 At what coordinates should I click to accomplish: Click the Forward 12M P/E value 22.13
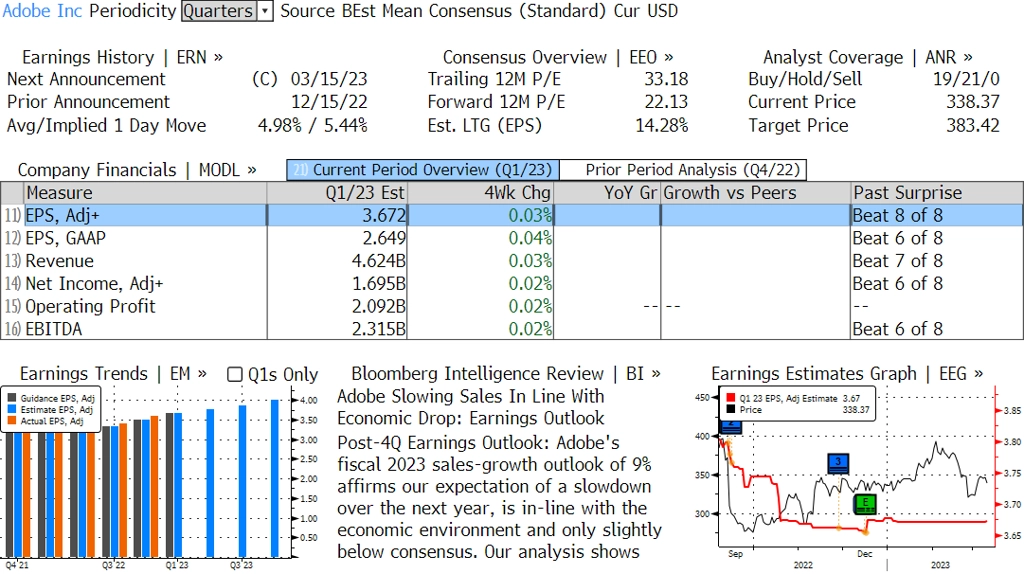tap(666, 103)
